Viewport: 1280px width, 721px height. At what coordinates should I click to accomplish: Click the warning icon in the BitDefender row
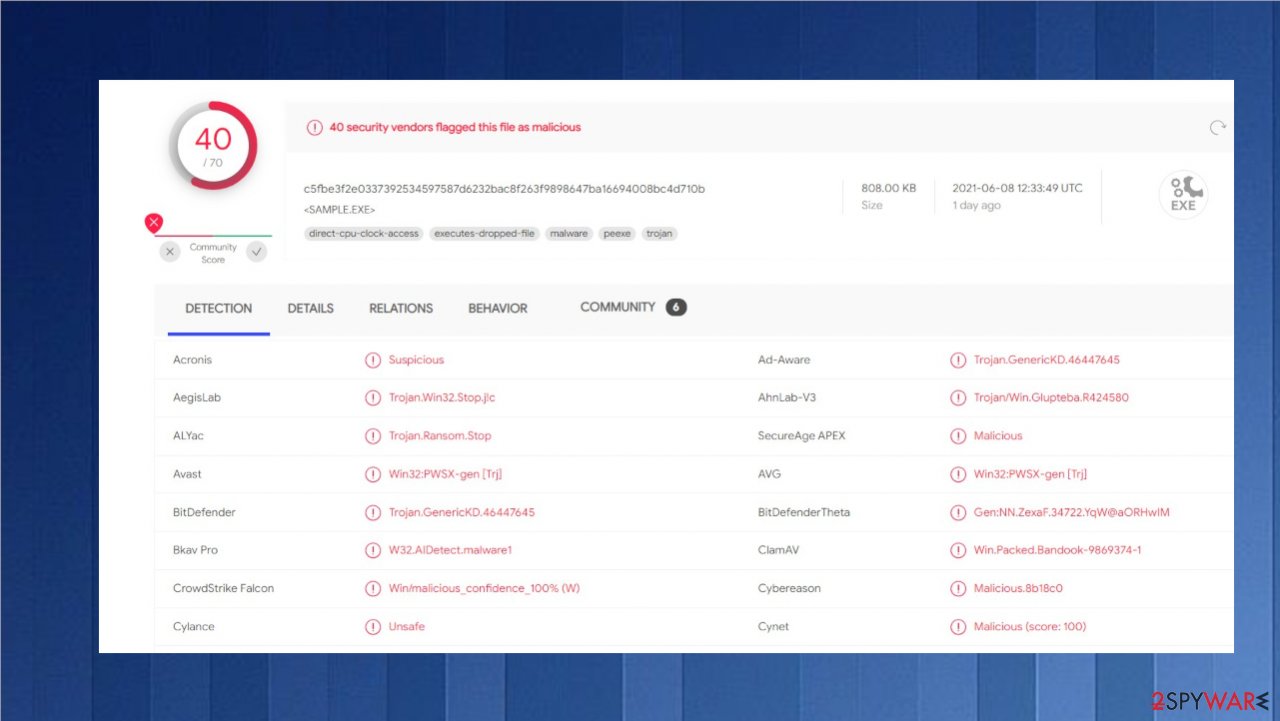pyautogui.click(x=373, y=512)
